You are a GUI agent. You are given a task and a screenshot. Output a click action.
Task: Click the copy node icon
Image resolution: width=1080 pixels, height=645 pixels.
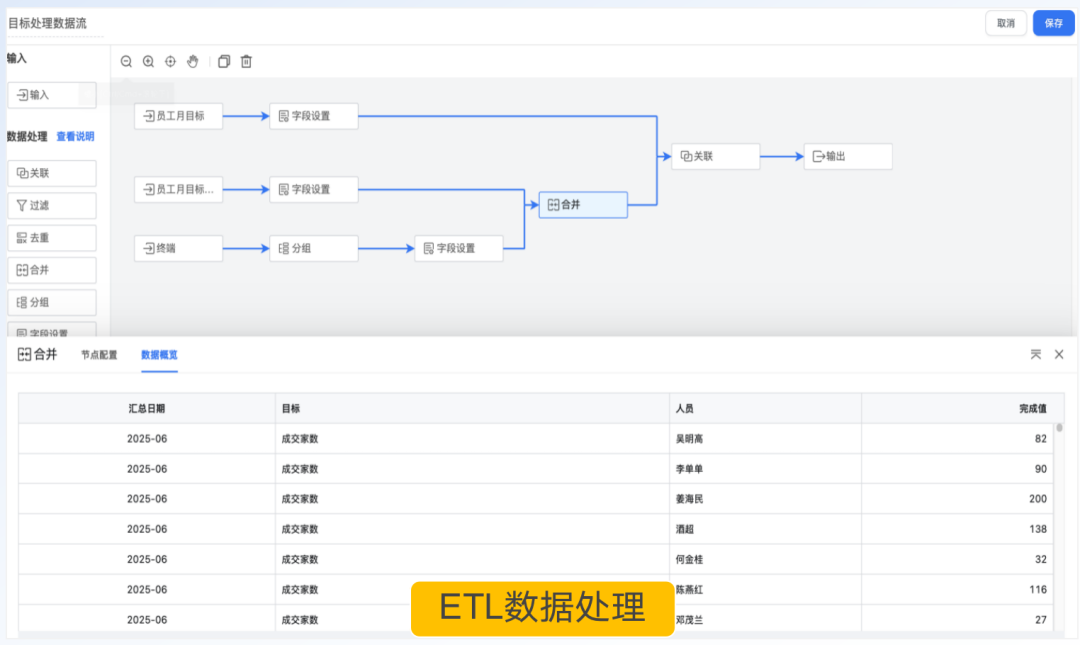click(224, 61)
